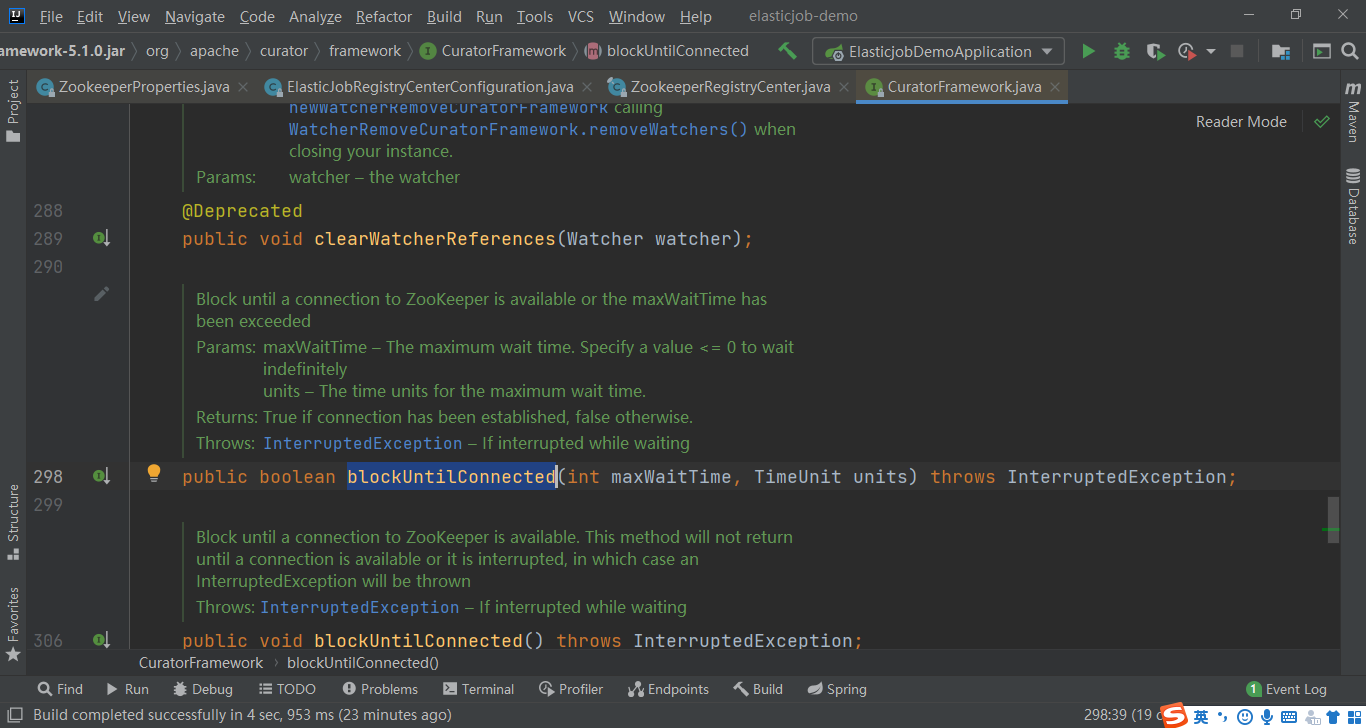Switch to ElasticJobRegistryCenterConfiguration.java tab
The width and height of the screenshot is (1366, 728).
point(430,87)
